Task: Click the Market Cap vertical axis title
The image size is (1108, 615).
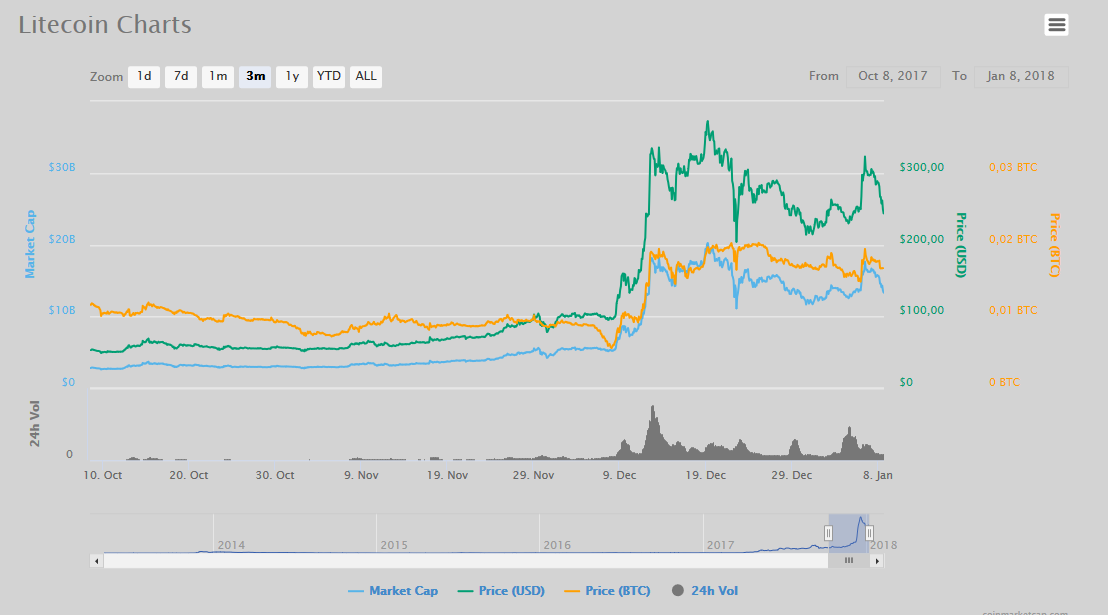Action: [x=30, y=244]
